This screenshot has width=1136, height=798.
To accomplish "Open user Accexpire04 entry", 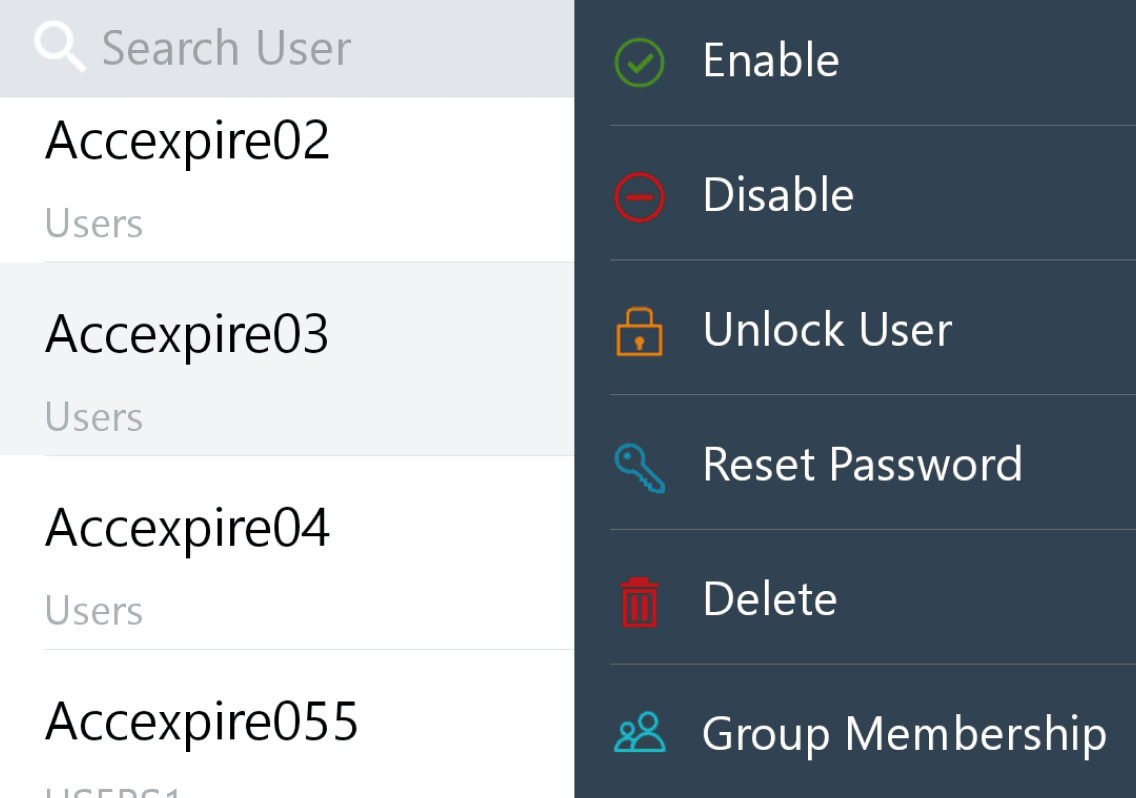I will (x=188, y=528).
